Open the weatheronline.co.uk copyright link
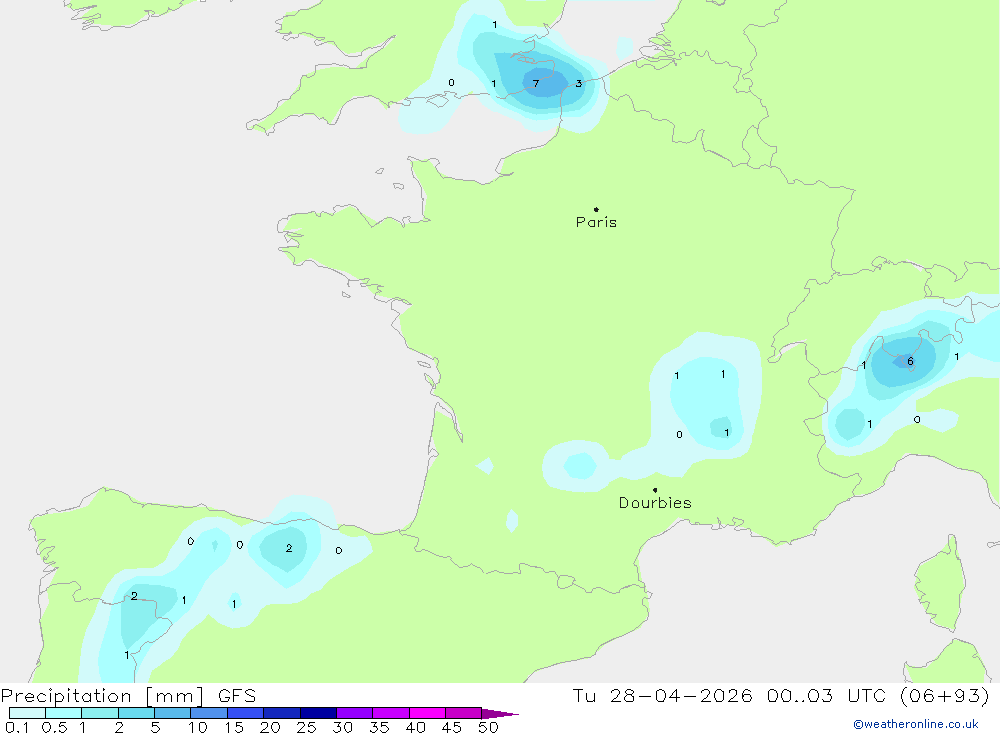Image resolution: width=1000 pixels, height=733 pixels. pyautogui.click(x=916, y=724)
